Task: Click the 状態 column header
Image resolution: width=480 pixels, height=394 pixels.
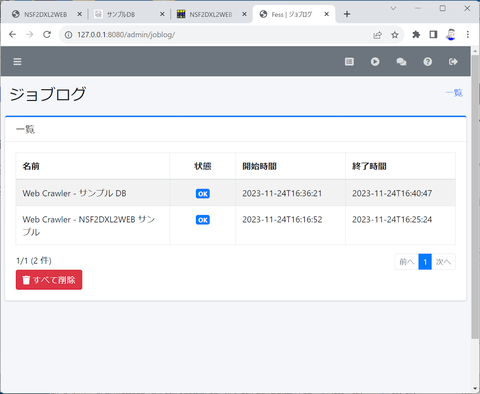Action: (x=203, y=166)
